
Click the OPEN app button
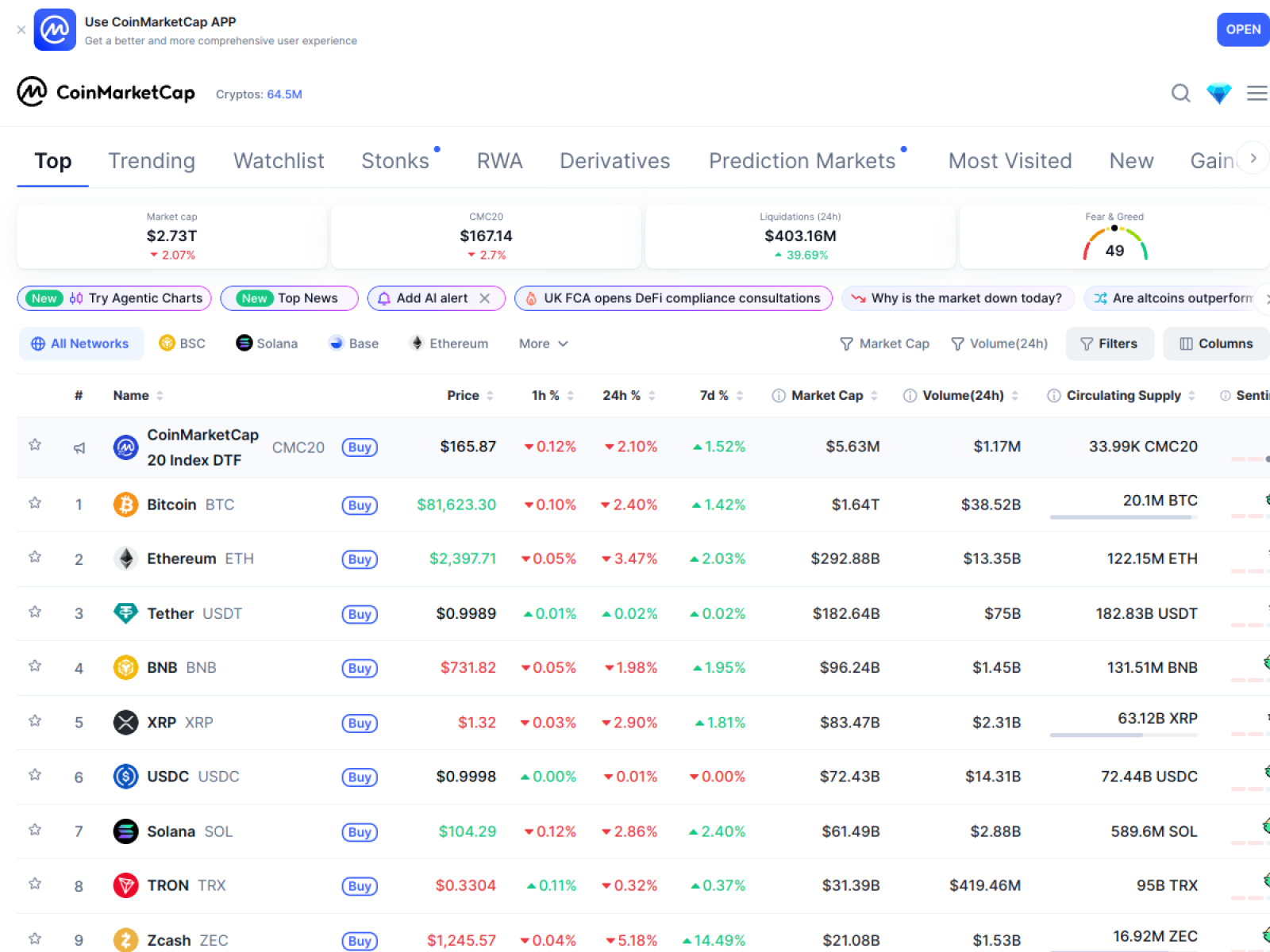click(1243, 29)
